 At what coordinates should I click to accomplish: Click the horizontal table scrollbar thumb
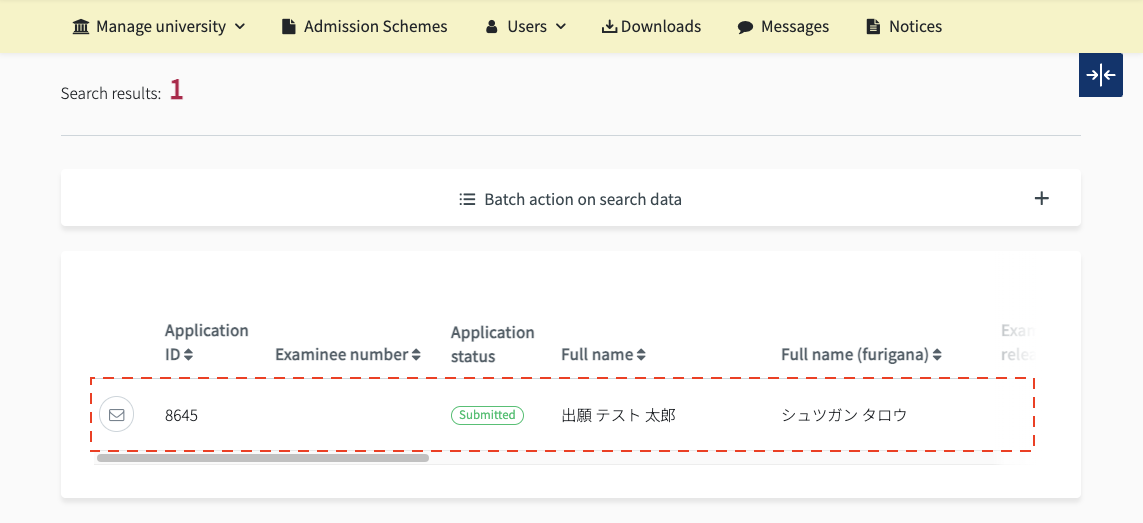pyautogui.click(x=262, y=458)
